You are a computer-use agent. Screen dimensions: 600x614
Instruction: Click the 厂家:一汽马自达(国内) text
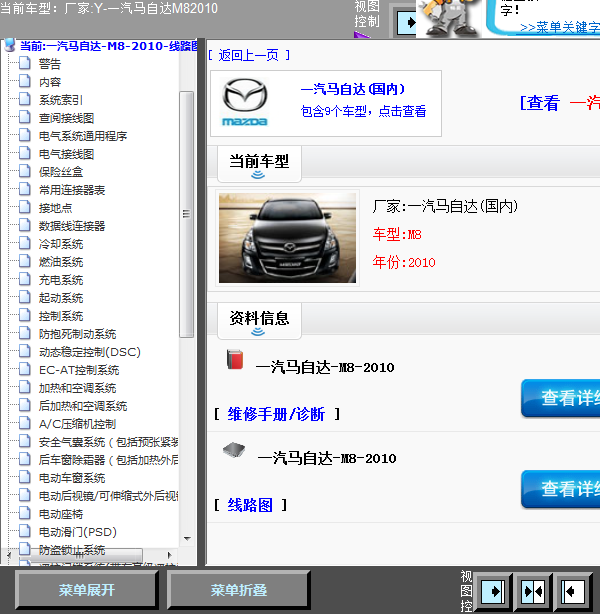(x=445, y=206)
